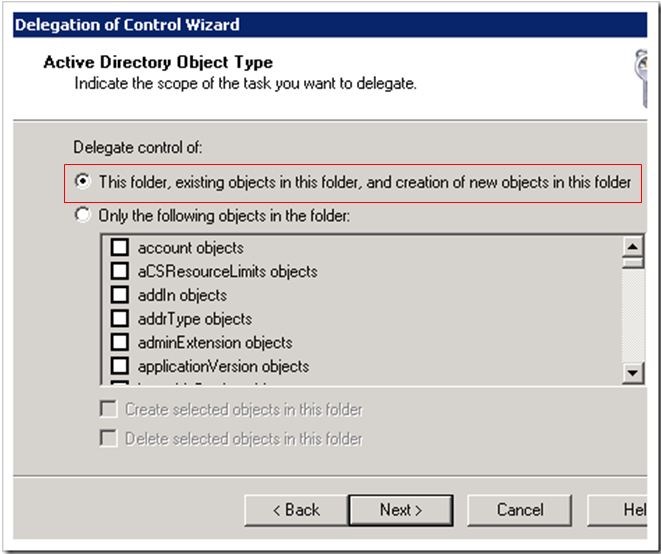
Task: Enable the aCSResourceLimits objects checkbox
Action: click(x=120, y=271)
